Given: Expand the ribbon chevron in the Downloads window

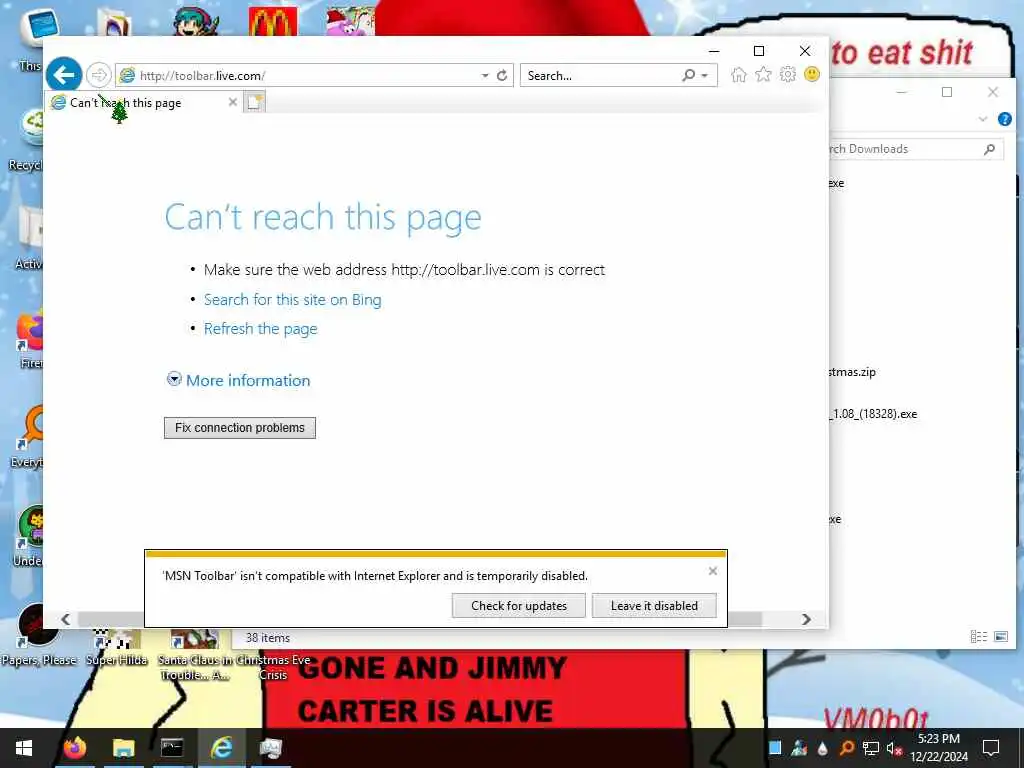Looking at the screenshot, I should (x=982, y=119).
